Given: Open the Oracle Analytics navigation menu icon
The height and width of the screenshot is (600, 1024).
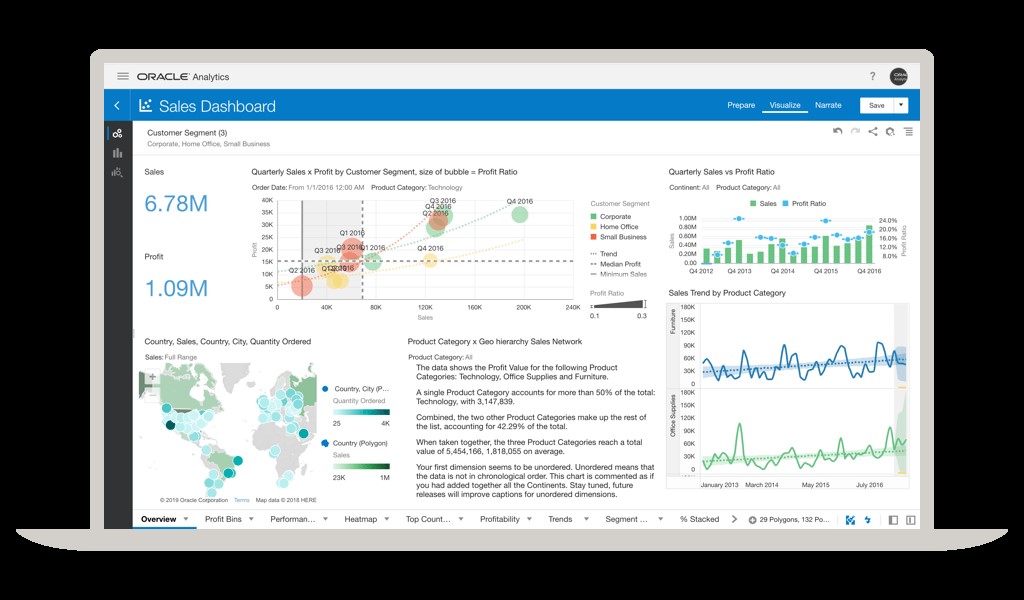Looking at the screenshot, I should (x=123, y=77).
